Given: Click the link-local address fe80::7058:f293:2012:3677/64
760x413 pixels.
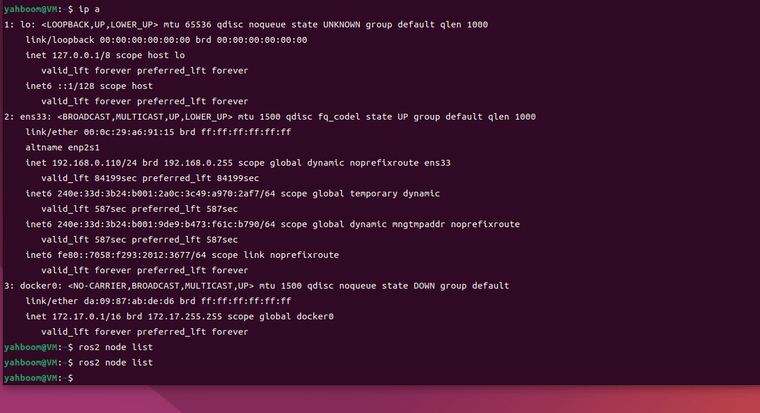Looking at the screenshot, I should click(x=131, y=255).
